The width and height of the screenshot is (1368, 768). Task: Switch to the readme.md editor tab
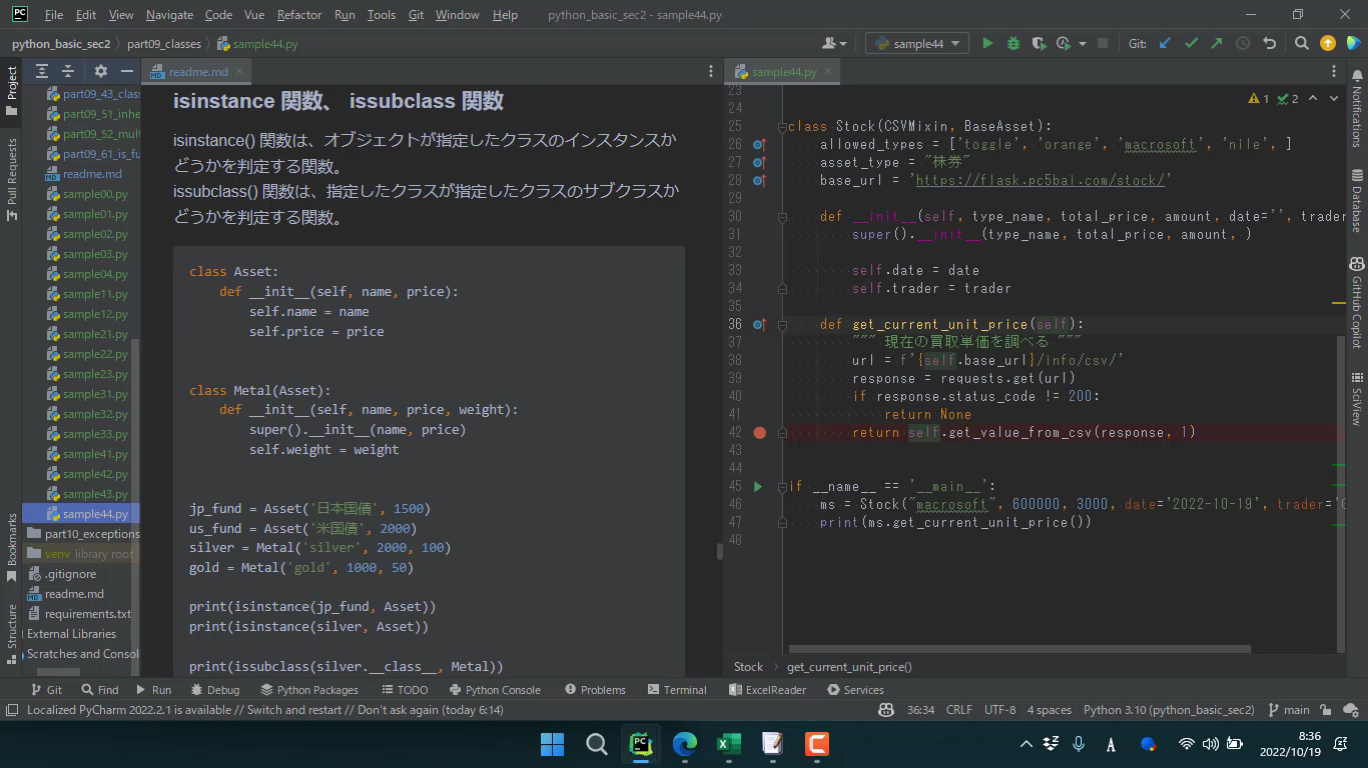pos(197,72)
